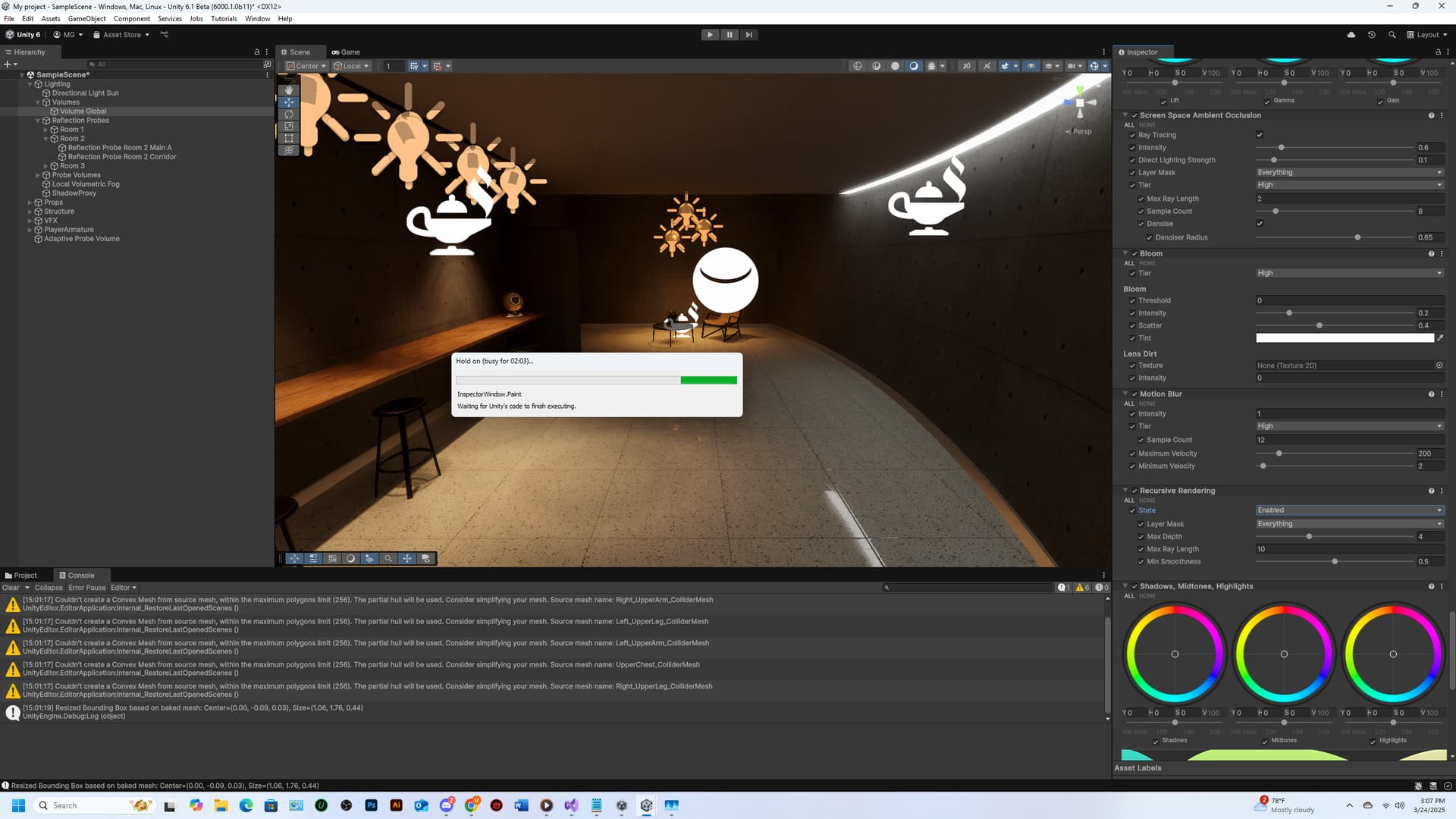
Task: Disable the Ray Tracing checkbox under Ambient Occlusion
Action: pyautogui.click(x=1260, y=134)
